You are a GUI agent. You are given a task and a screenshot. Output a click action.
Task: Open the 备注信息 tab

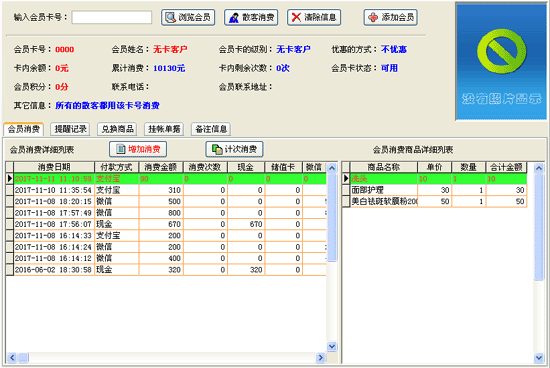tap(211, 129)
